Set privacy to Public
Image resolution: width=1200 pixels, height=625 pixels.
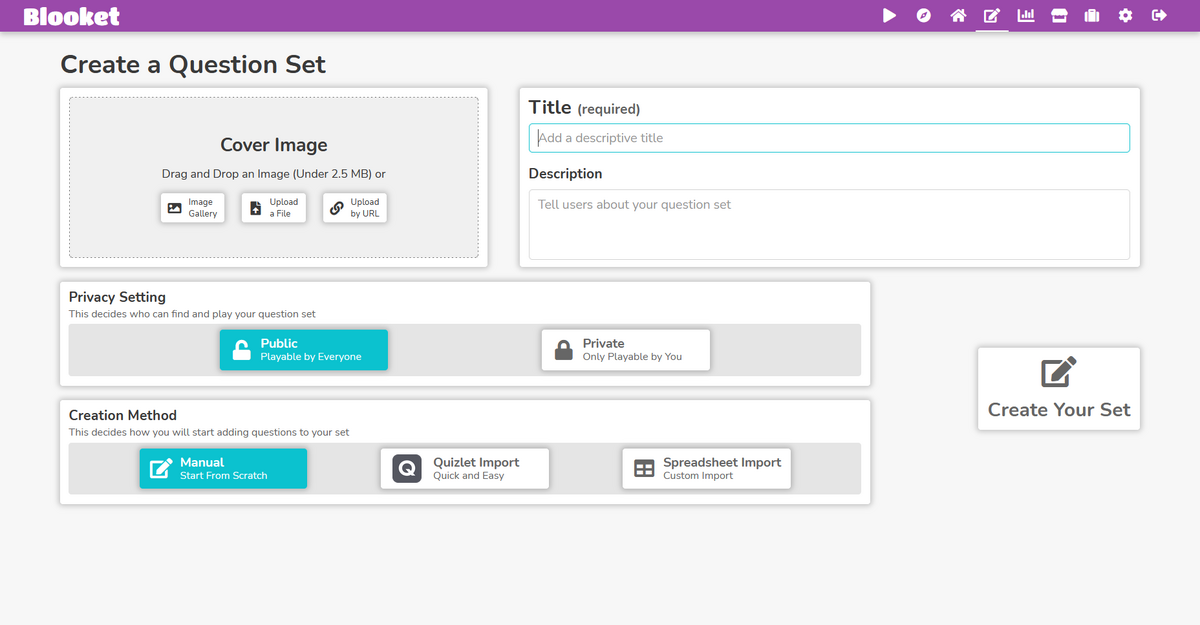pos(303,350)
